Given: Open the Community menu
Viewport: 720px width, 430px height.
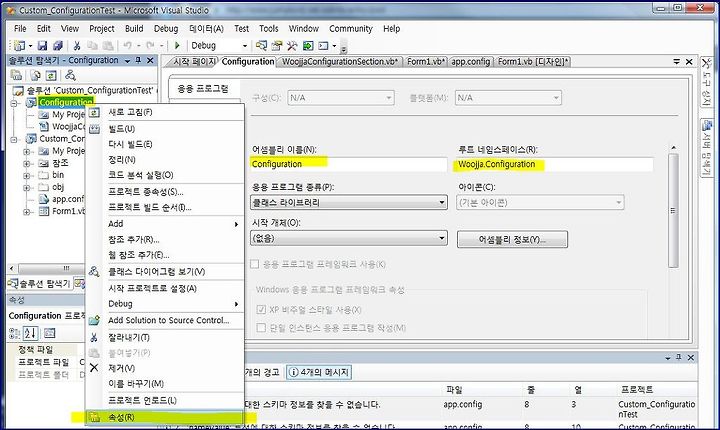Looking at the screenshot, I should (351, 28).
